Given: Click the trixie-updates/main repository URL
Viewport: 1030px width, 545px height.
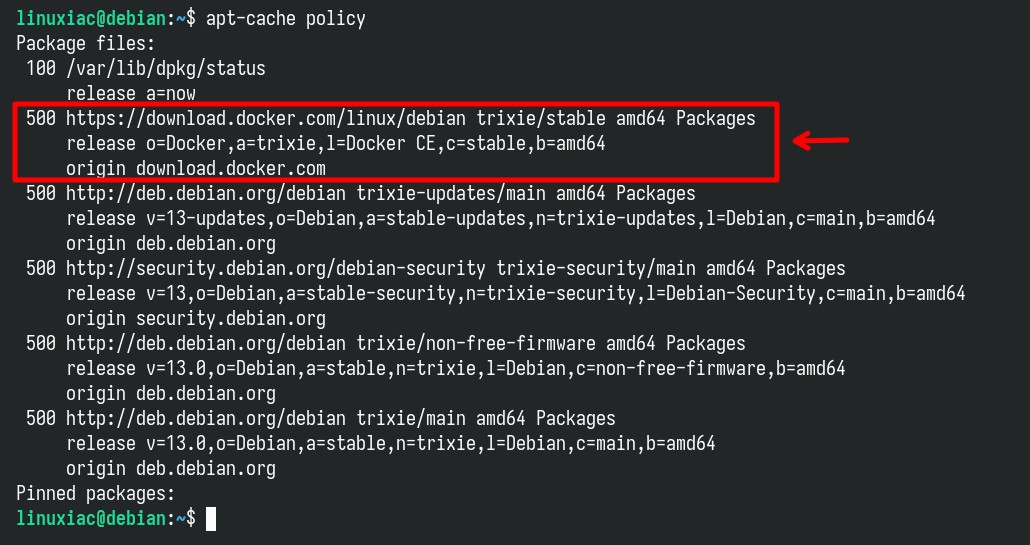Looking at the screenshot, I should click(381, 194).
